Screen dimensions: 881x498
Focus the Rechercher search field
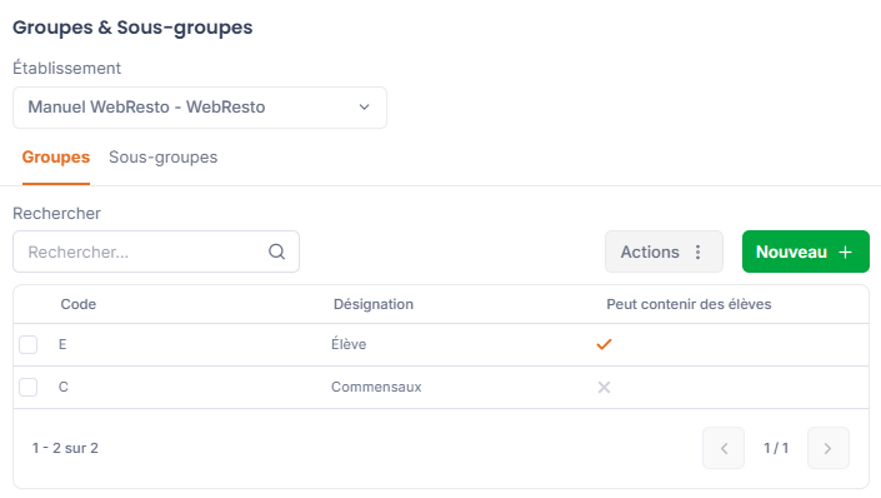(156, 251)
